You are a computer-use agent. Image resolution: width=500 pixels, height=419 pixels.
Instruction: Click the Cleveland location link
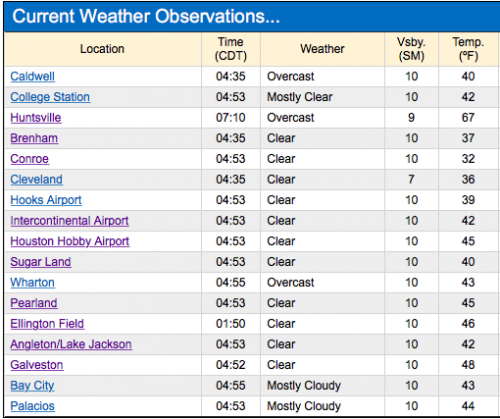tap(36, 180)
